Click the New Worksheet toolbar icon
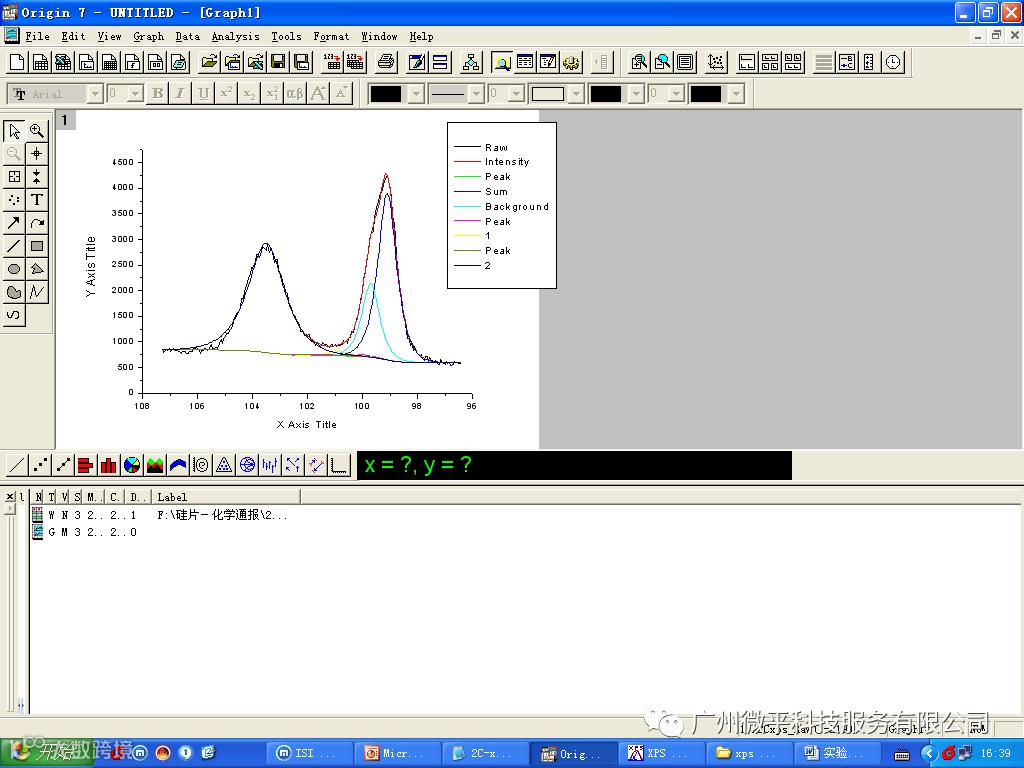Screen dimensions: 1024x768 tap(40, 62)
